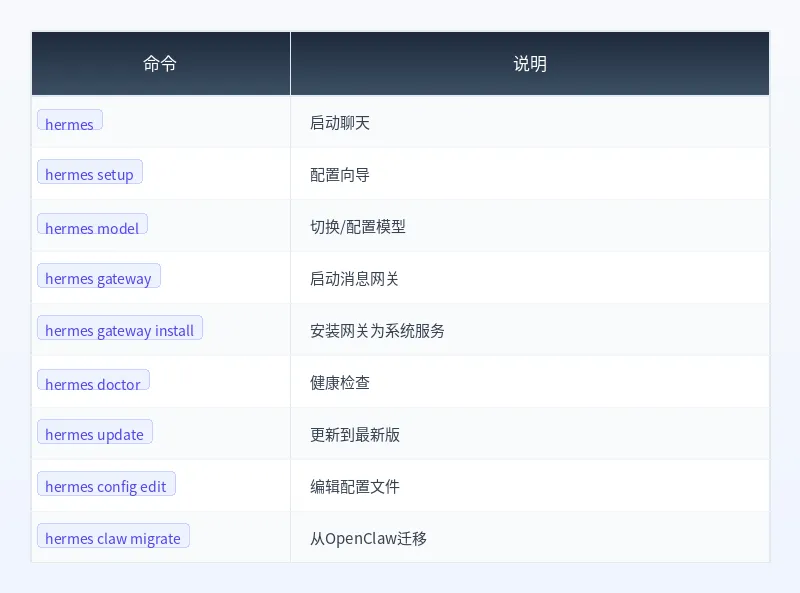Click the description 编辑配置文件

(x=355, y=487)
